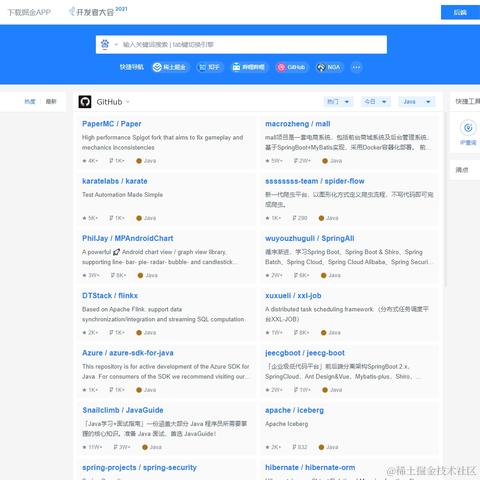Open the PhilJay / MPAndroidChart repository
Screen dimensions: 480x480
[128, 238]
